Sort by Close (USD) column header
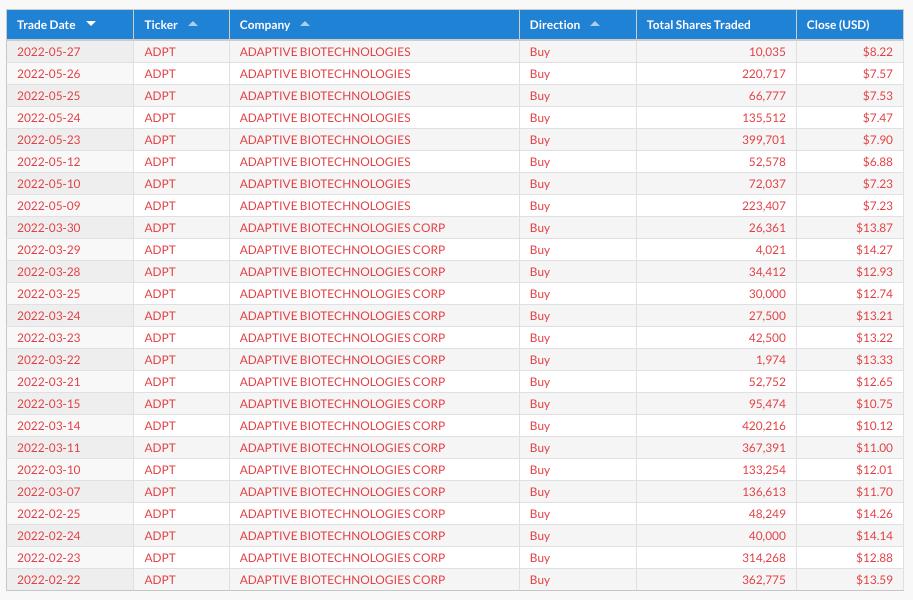The height and width of the screenshot is (600, 913). [x=838, y=25]
